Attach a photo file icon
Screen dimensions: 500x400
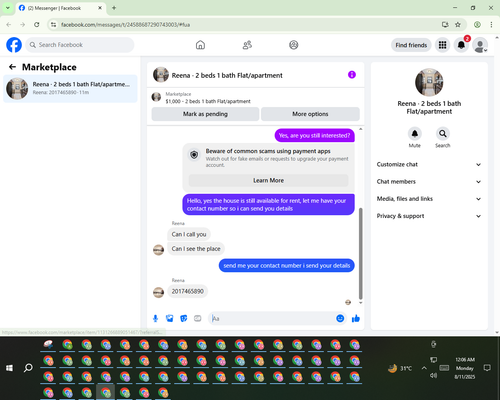pos(170,319)
